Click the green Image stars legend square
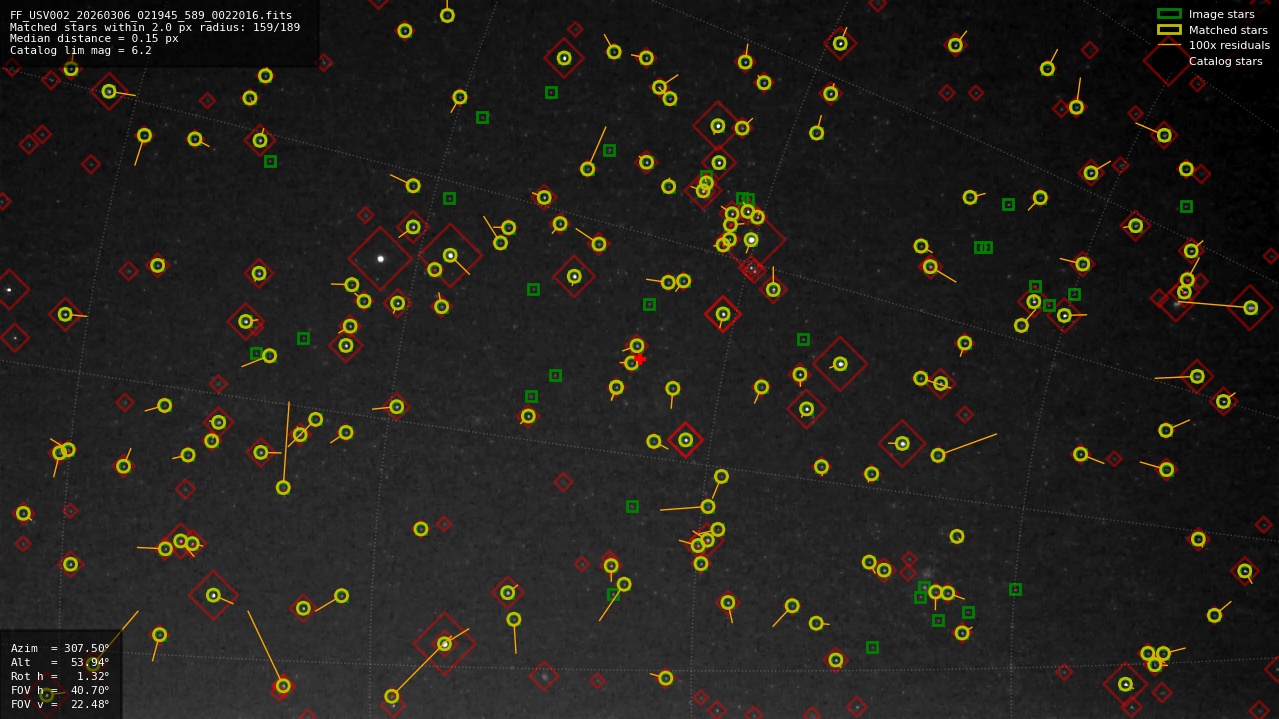This screenshot has height=719, width=1279. (x=1169, y=14)
